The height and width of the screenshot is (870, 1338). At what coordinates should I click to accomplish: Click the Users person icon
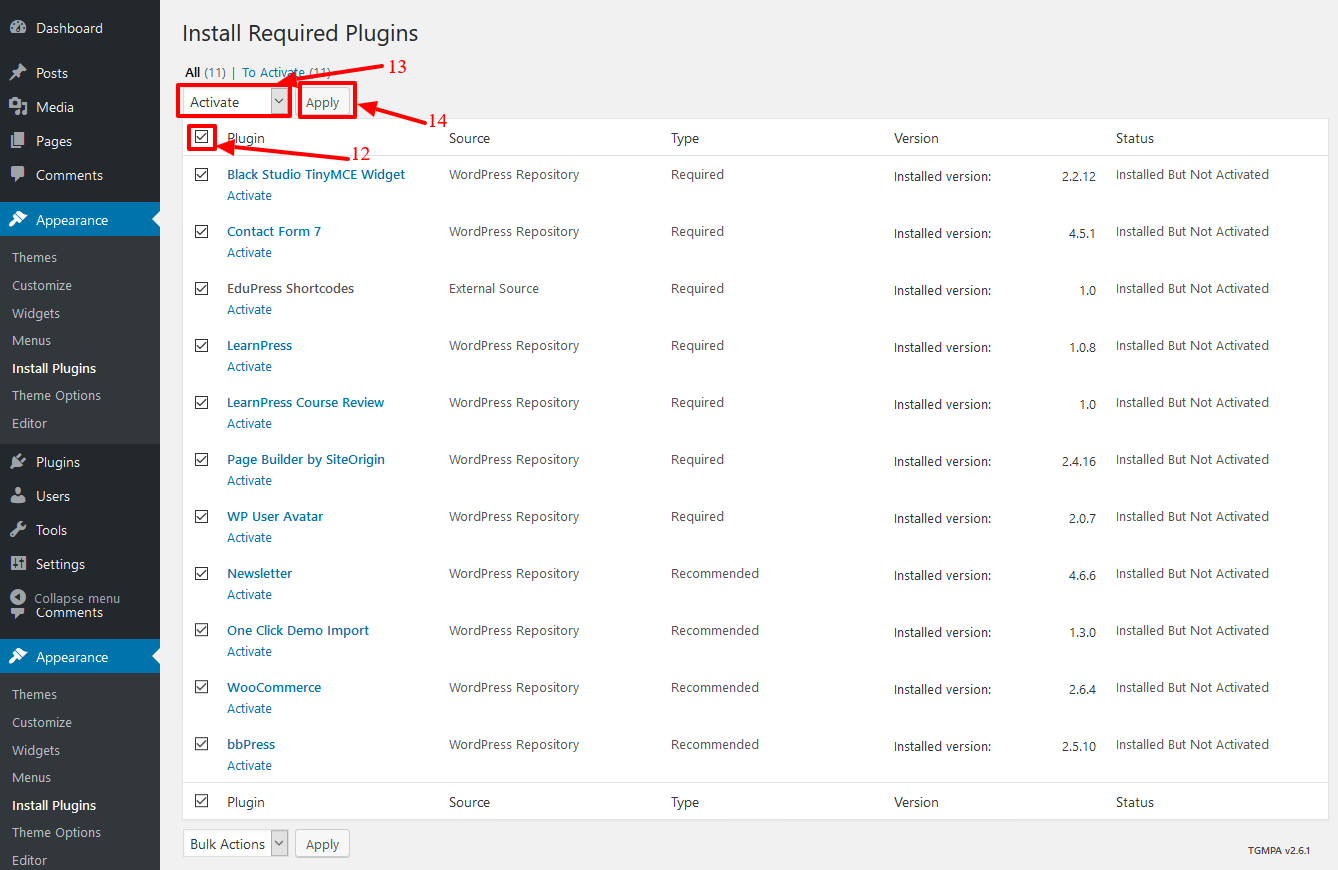(x=18, y=496)
